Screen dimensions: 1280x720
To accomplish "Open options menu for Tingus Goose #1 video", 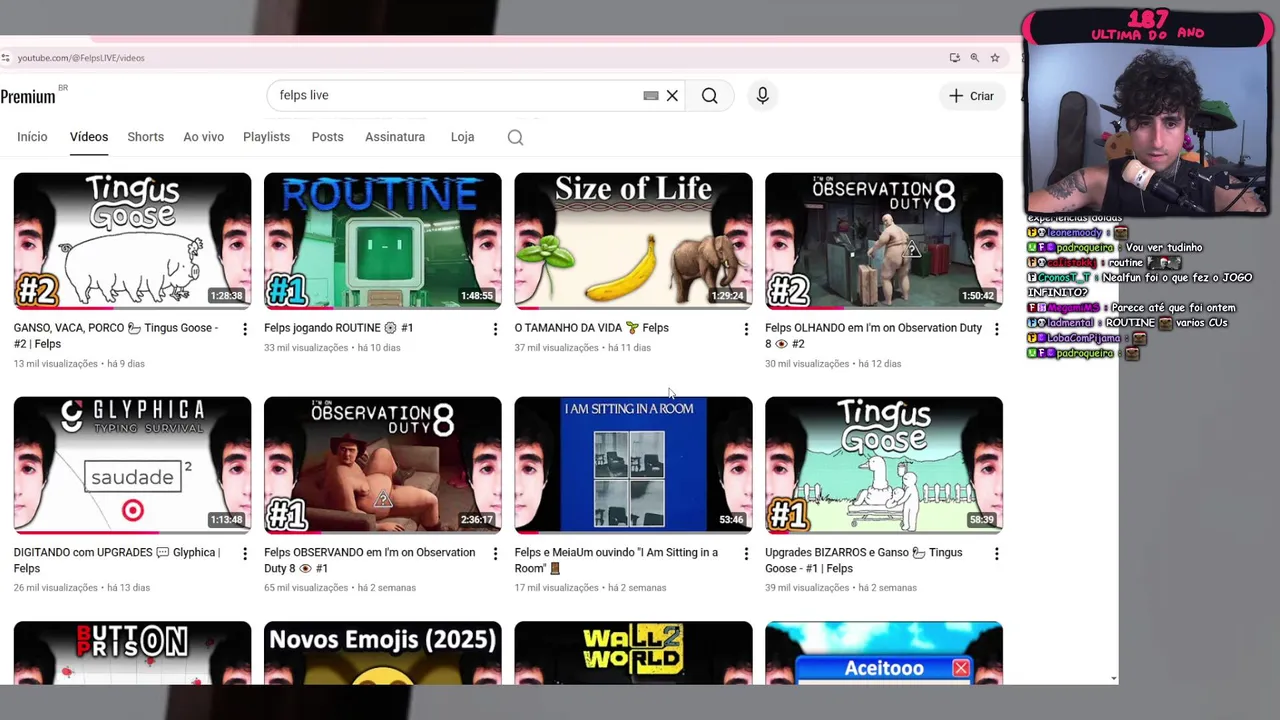I will pyautogui.click(x=996, y=553).
